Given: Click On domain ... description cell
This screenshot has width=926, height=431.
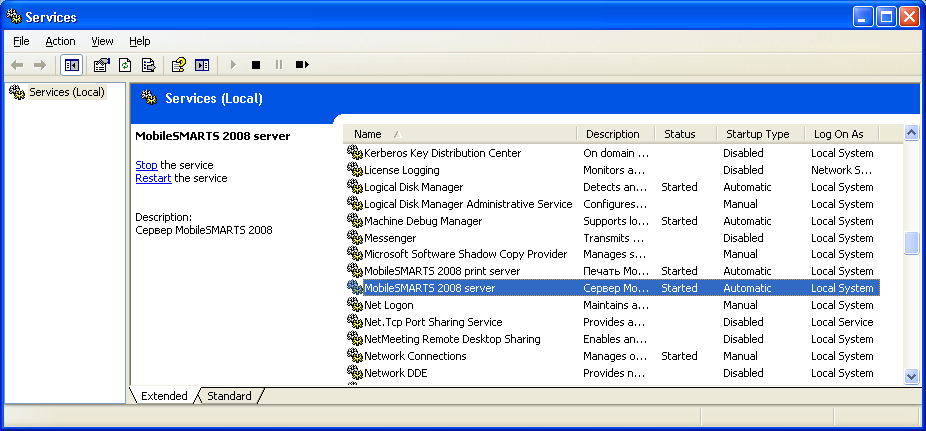Looking at the screenshot, I should coord(616,153).
